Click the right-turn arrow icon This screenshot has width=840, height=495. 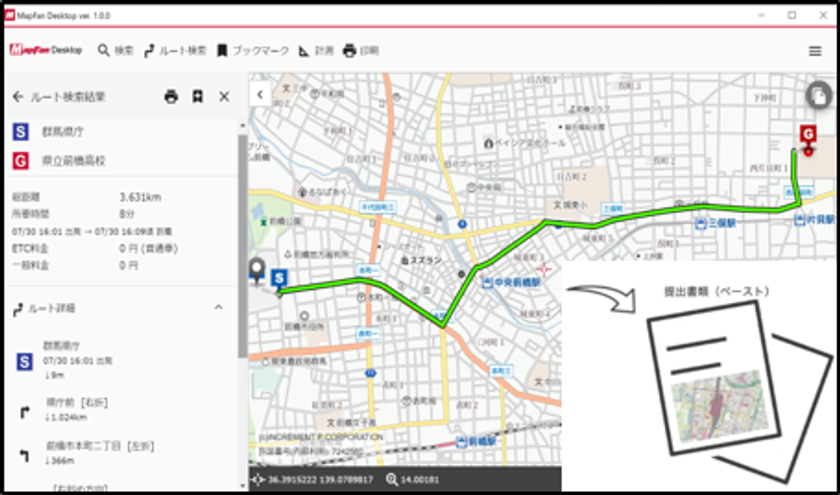(x=25, y=412)
